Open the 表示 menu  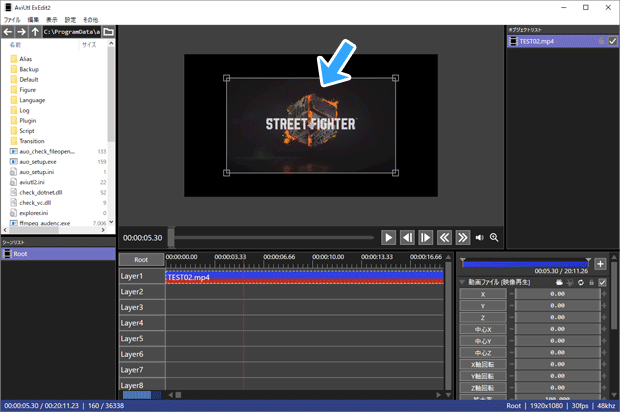pos(52,20)
